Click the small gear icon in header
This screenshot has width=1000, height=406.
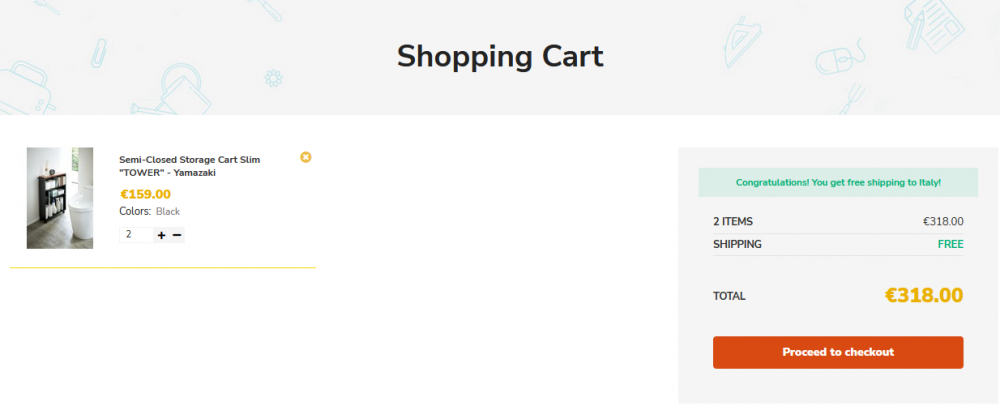coord(273,77)
